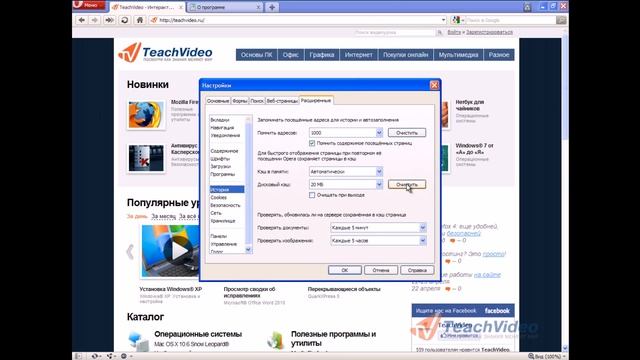Confirm settings with OK button
Image resolution: width=640 pixels, height=360 pixels.
(x=344, y=270)
